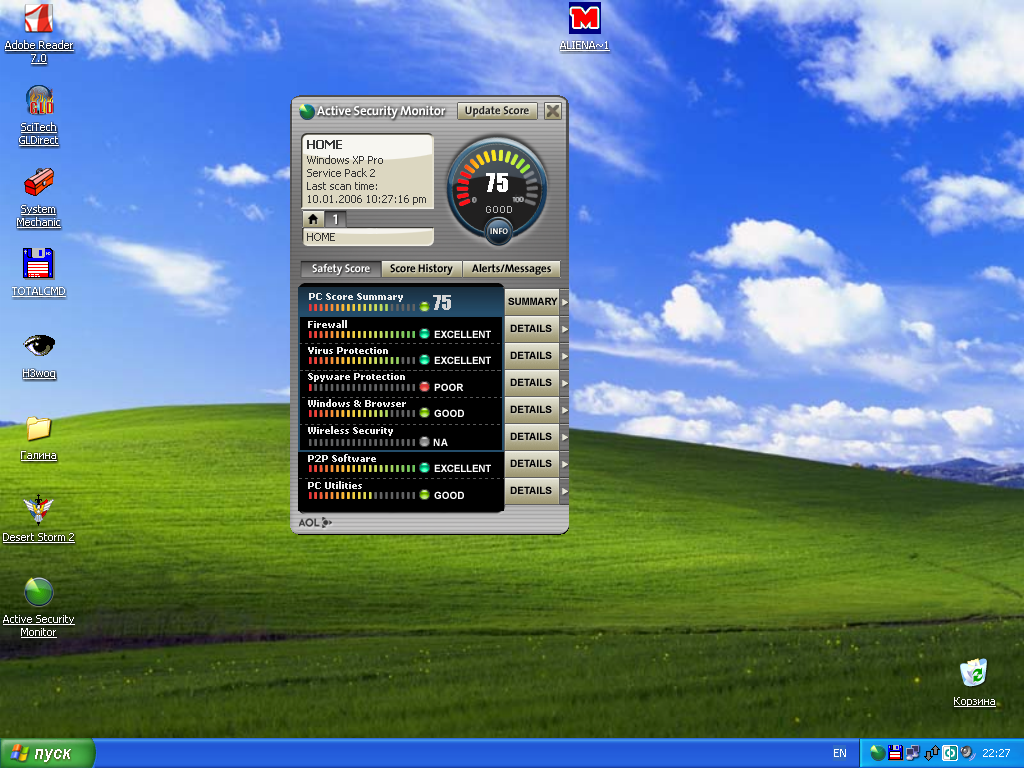Viewport: 1024px width, 768px height.
Task: Click the network computers tray icon
Action: (x=913, y=753)
